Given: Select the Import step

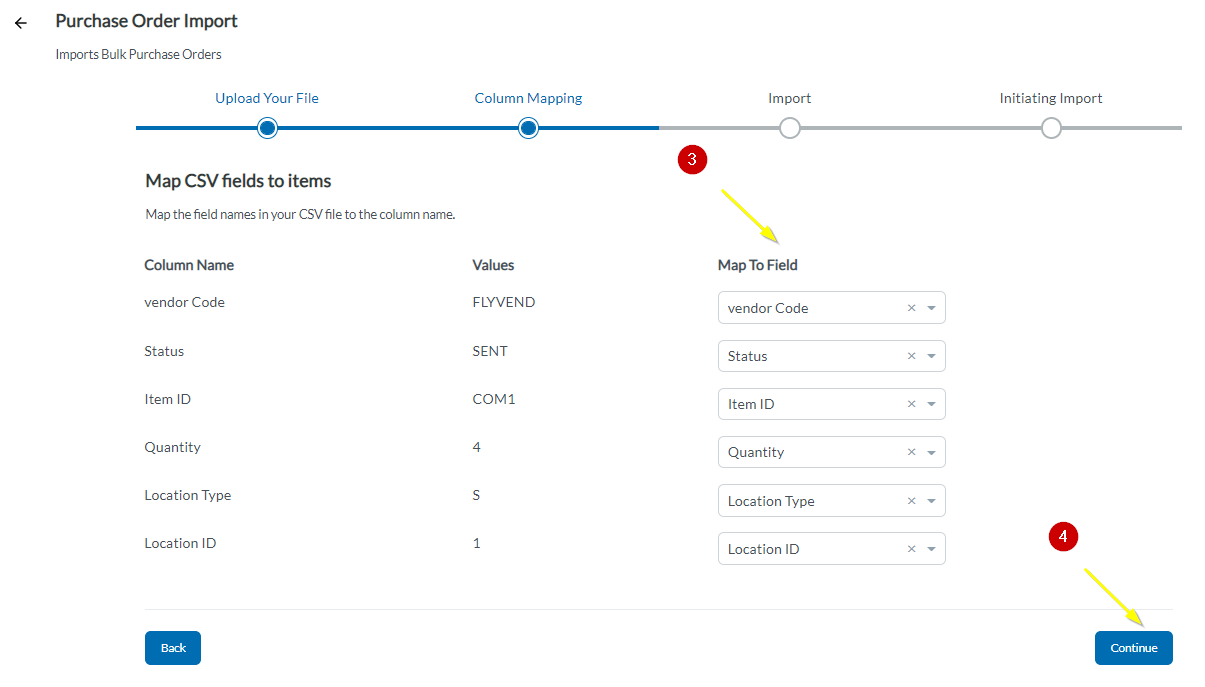Looking at the screenshot, I should click(789, 98).
